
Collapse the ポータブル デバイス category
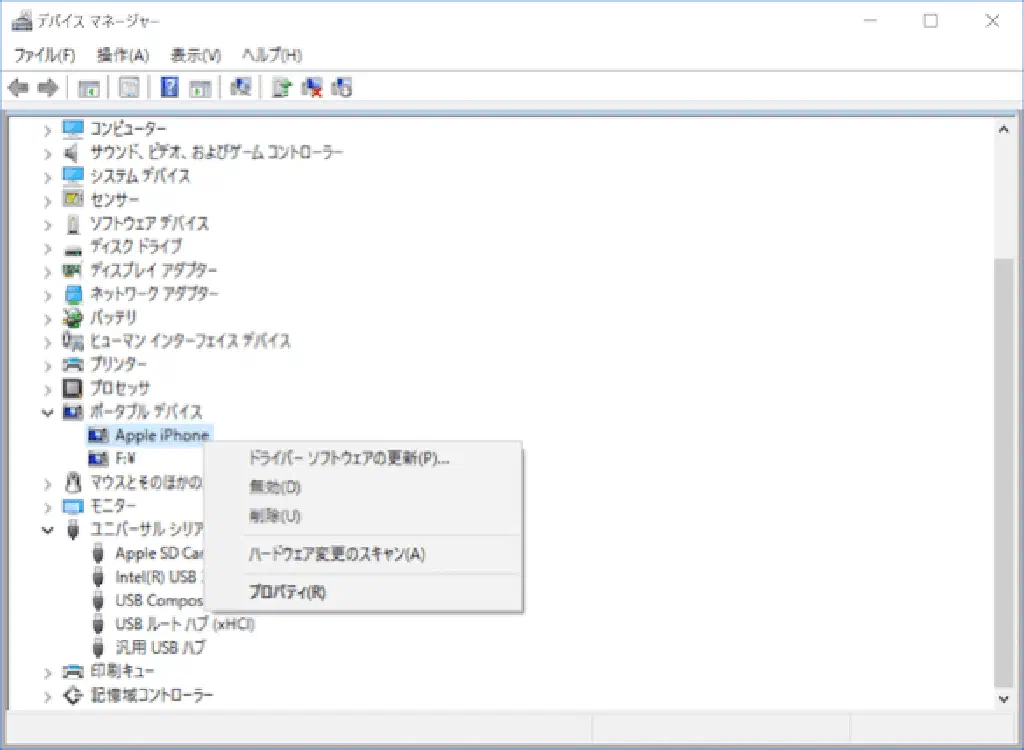pos(47,412)
